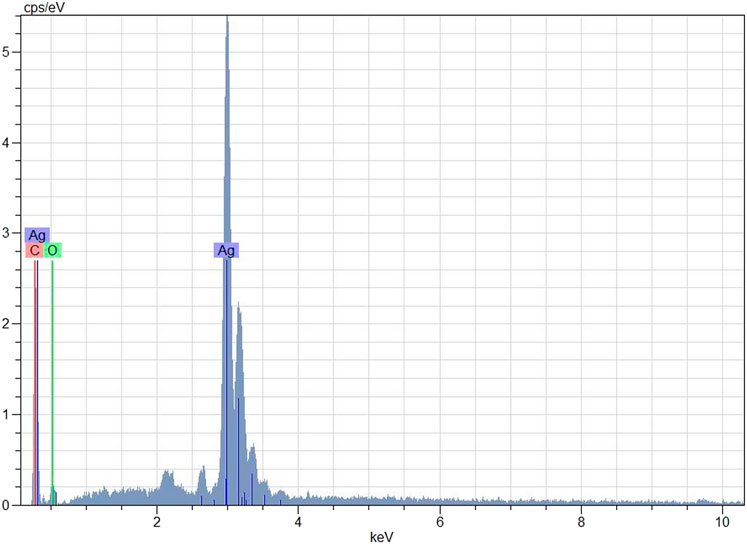Click the x-axis value 8
Image resolution: width=747 pixels, height=544 pixels.
(x=581, y=522)
